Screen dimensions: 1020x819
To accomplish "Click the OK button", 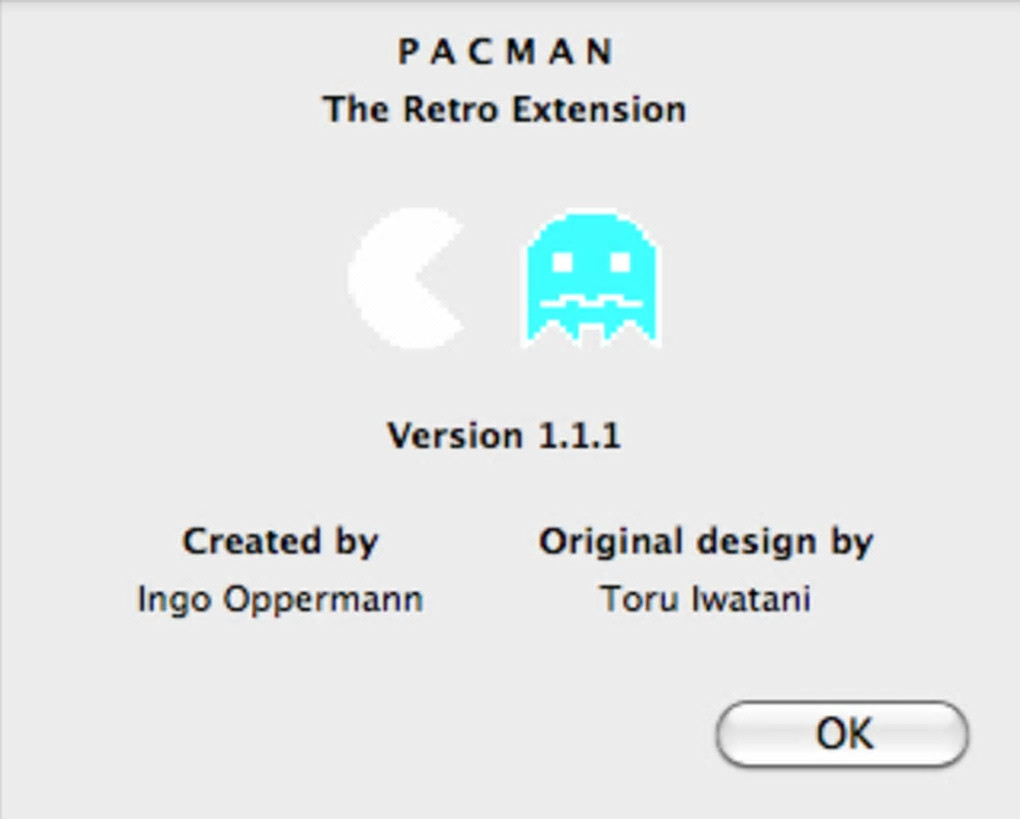I will click(842, 734).
